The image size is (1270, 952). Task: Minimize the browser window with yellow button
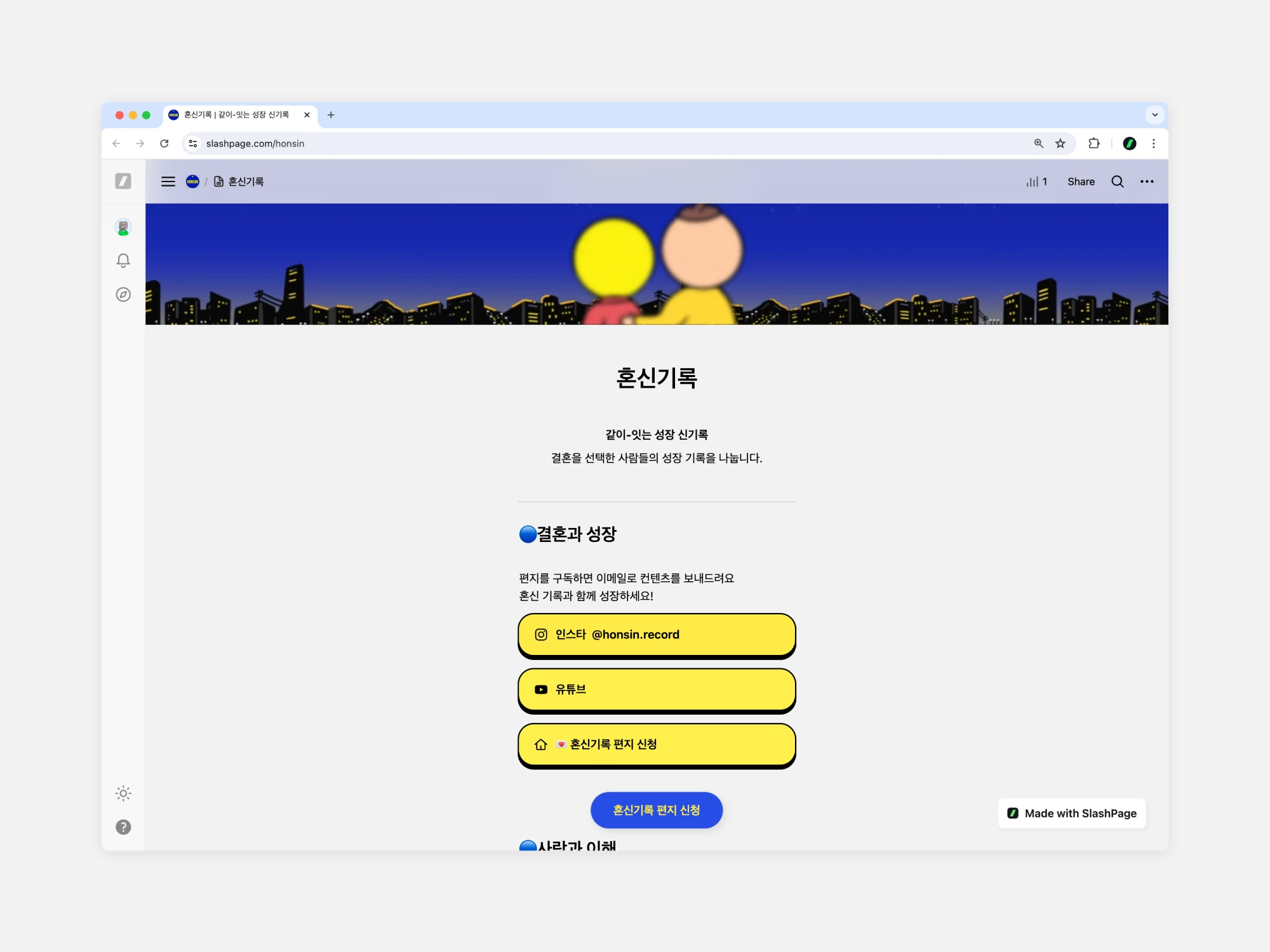[133, 115]
